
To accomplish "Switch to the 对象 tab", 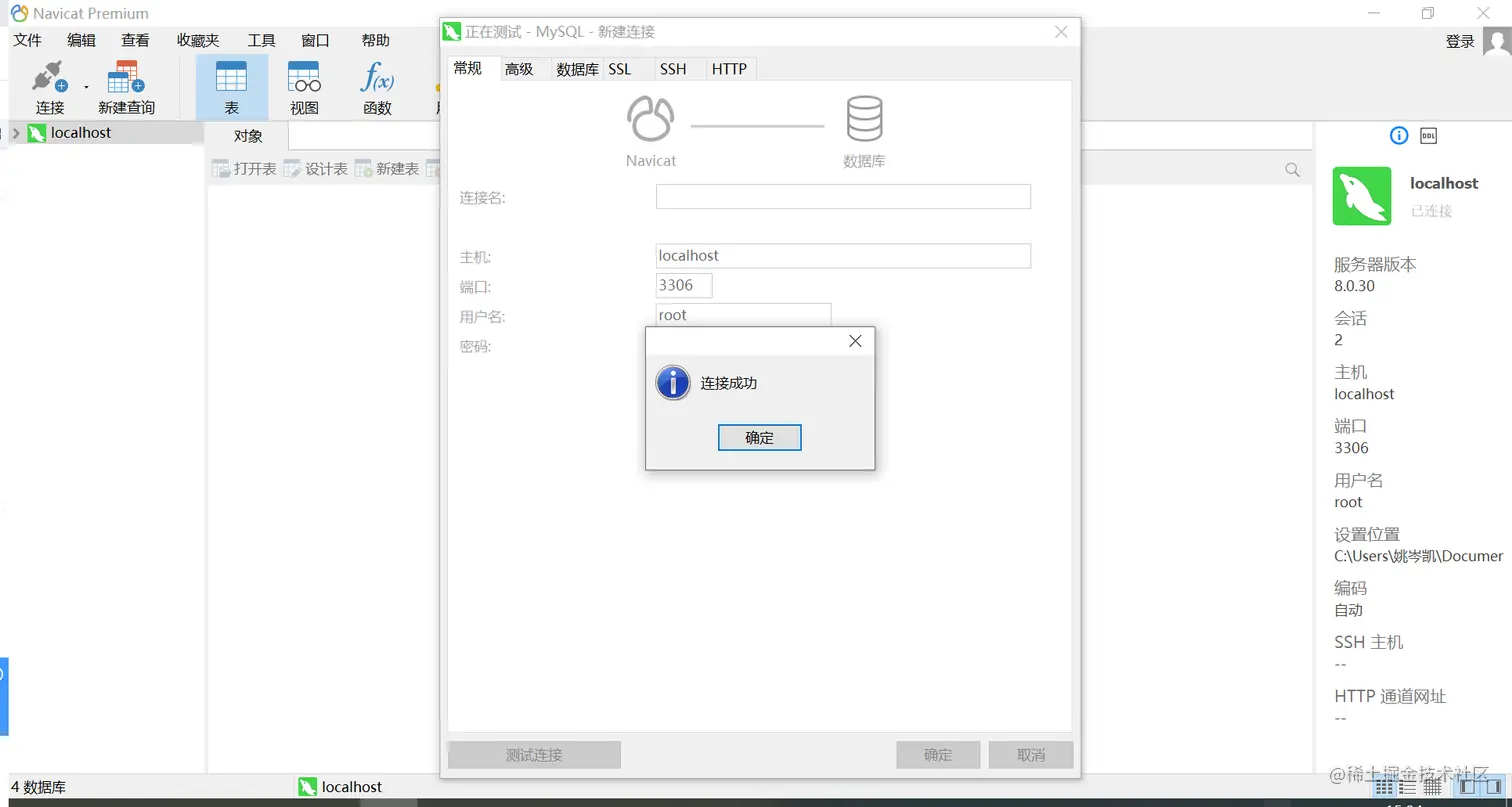I will (247, 136).
